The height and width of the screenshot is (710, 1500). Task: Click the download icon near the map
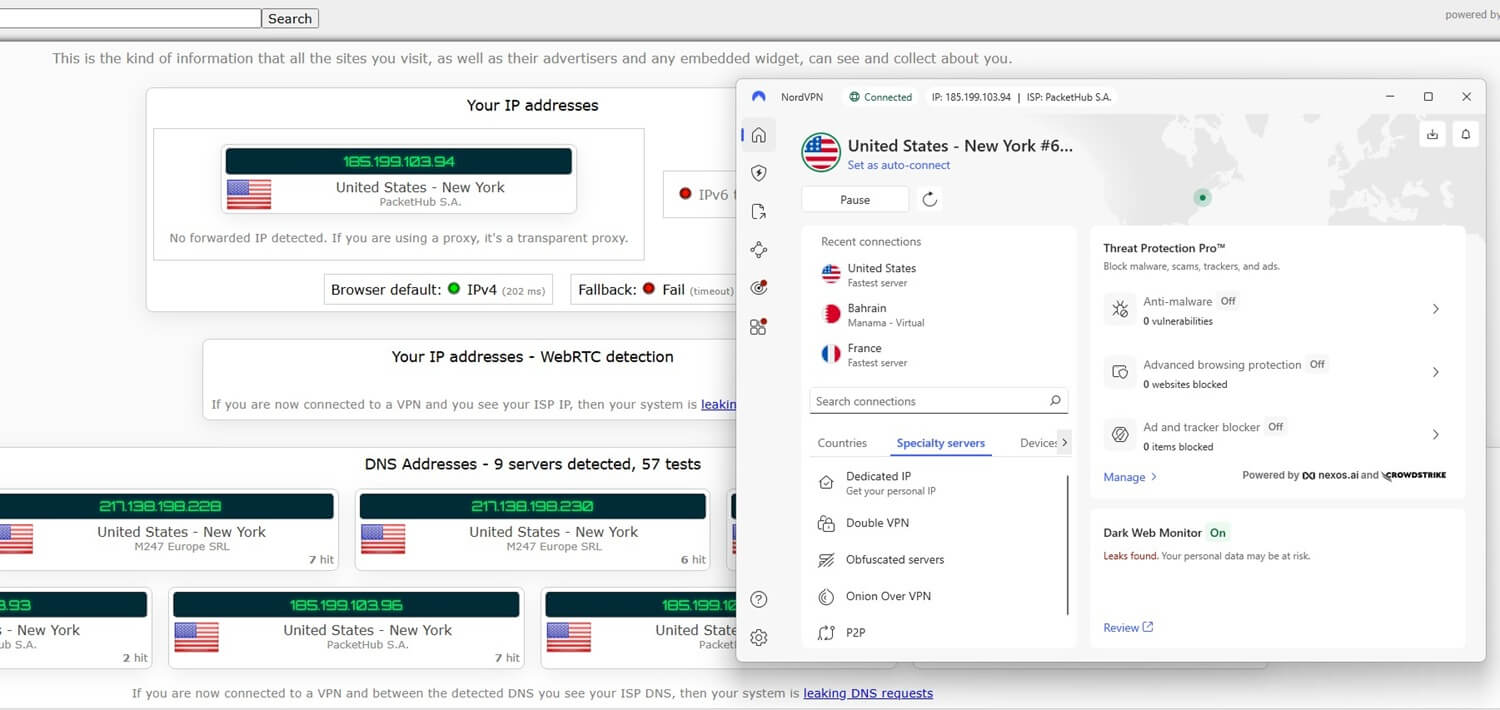coord(1431,134)
